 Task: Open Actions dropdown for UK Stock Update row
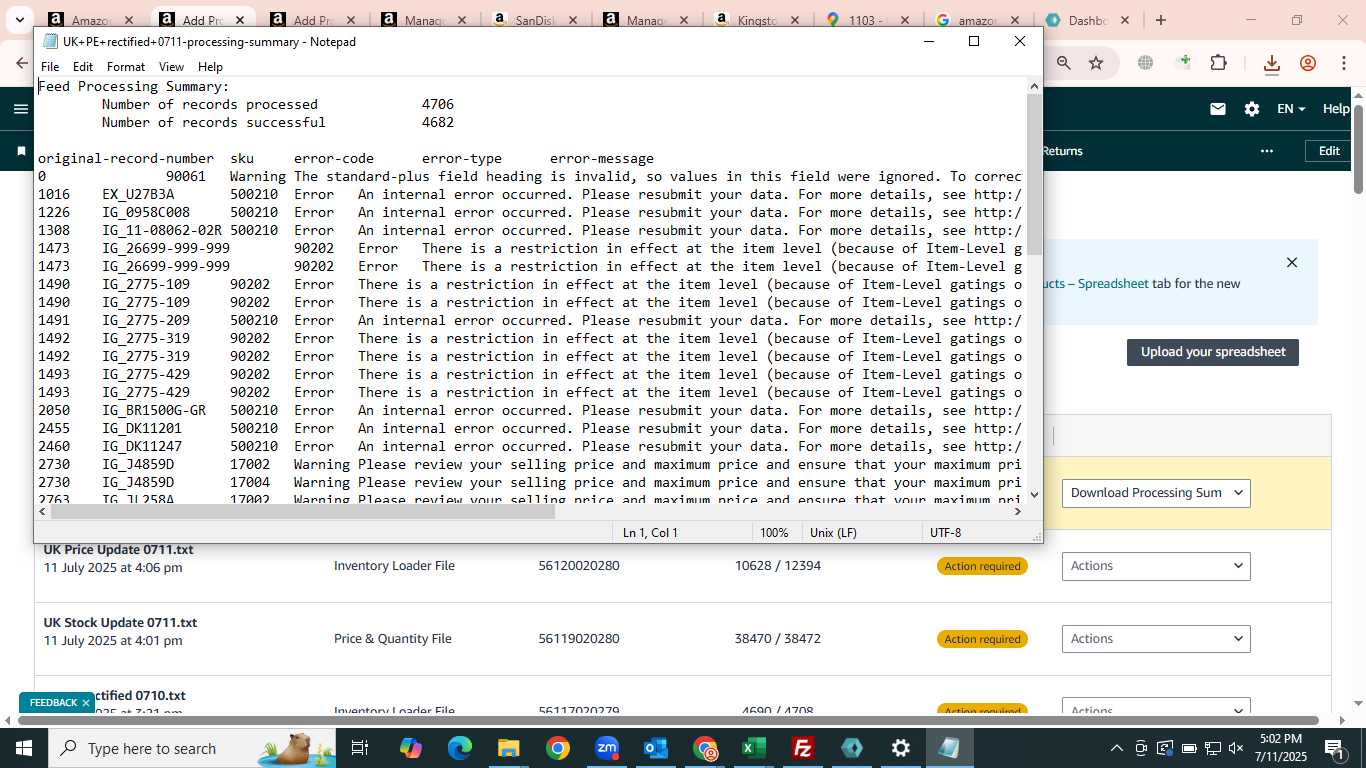click(x=1156, y=639)
